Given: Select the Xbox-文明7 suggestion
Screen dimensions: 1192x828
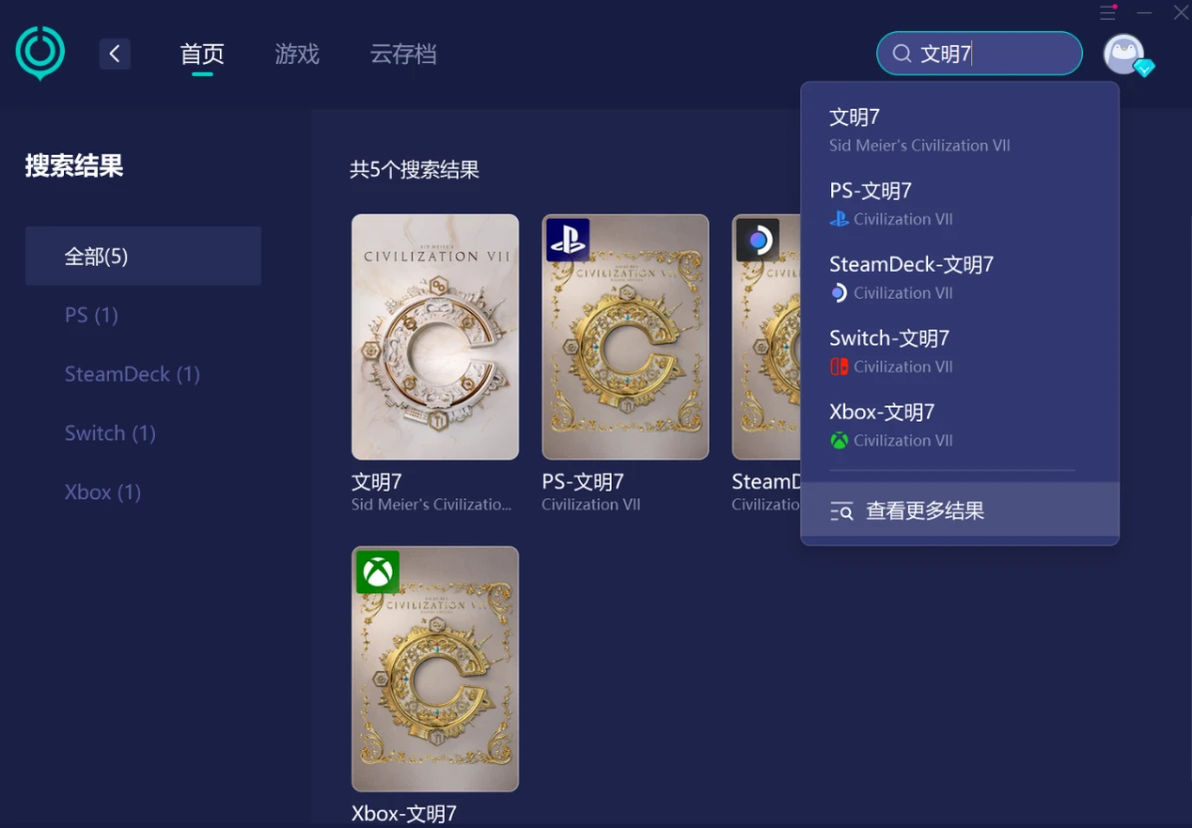Looking at the screenshot, I should pos(959,425).
